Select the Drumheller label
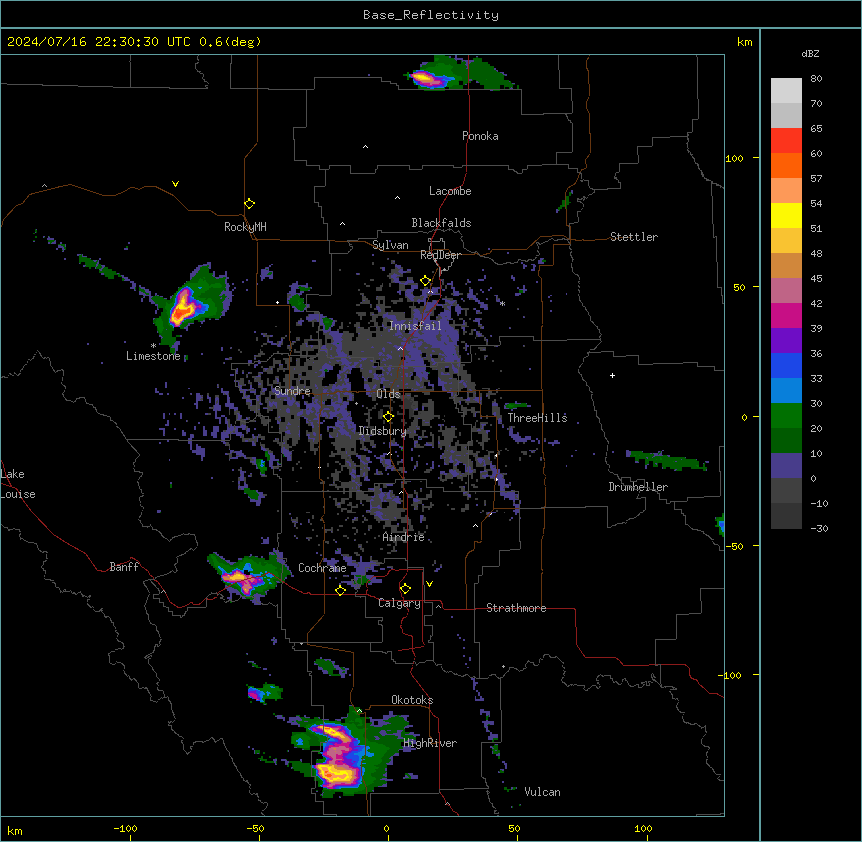 (638, 487)
